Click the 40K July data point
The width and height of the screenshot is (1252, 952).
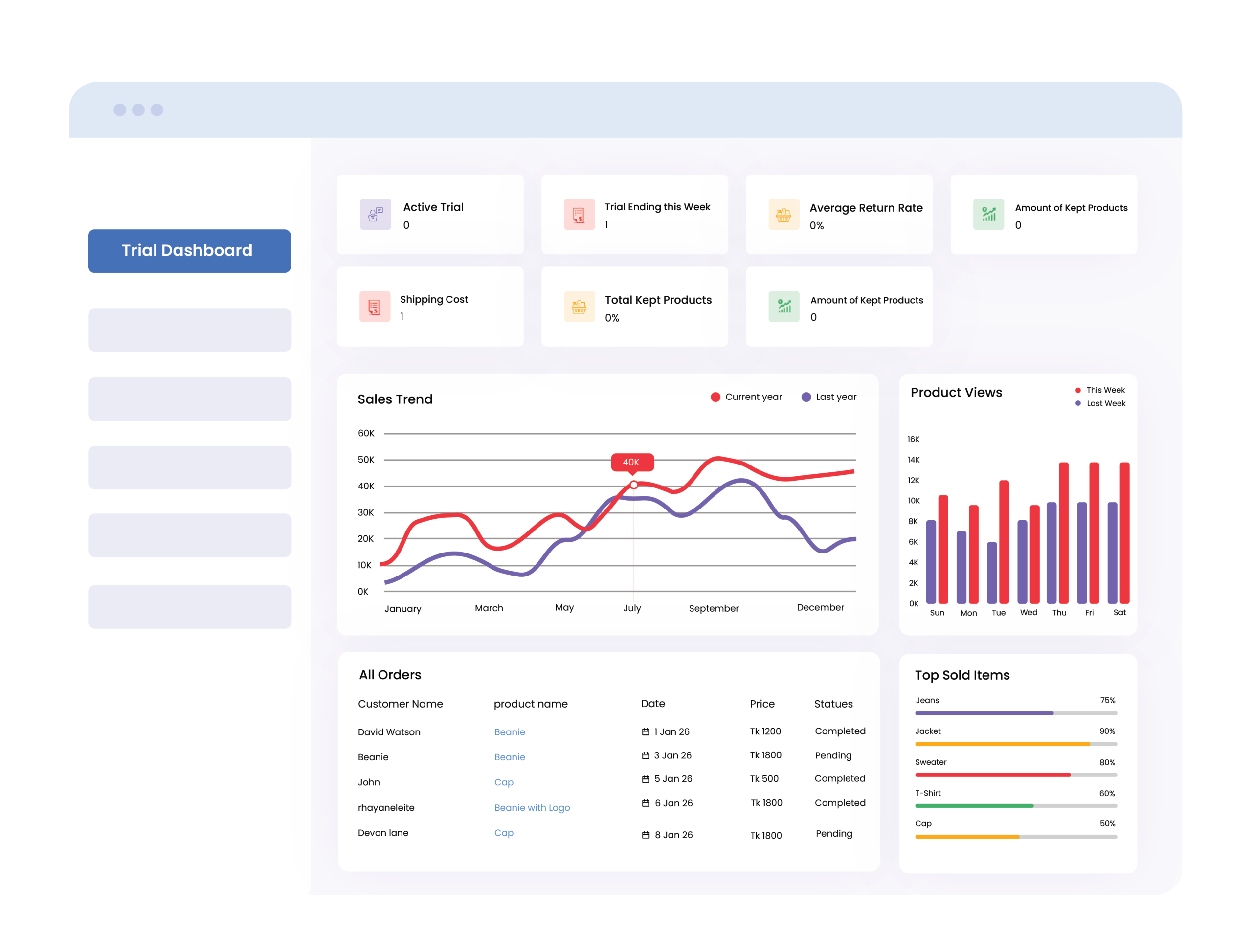[x=634, y=485]
